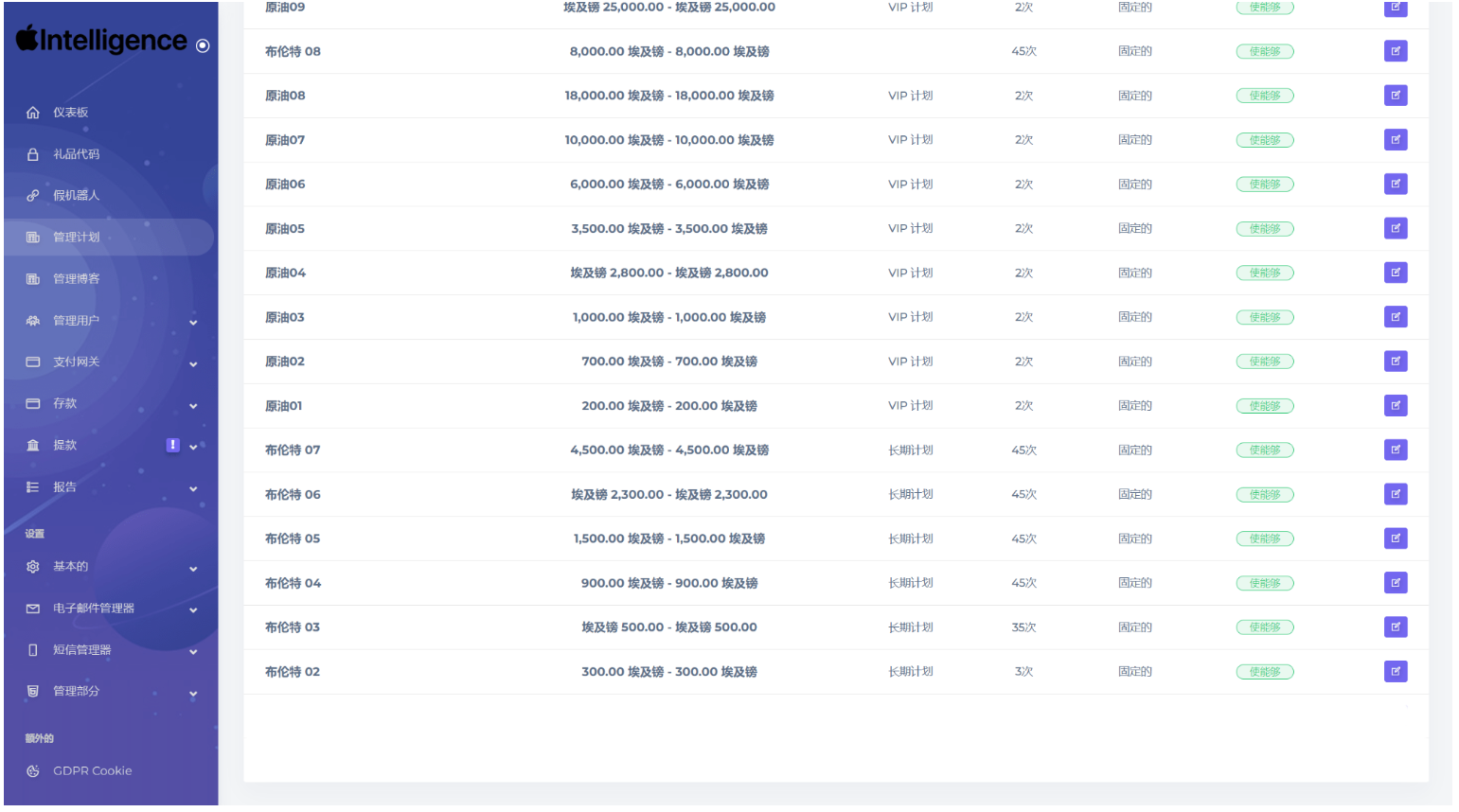Screen dimensions: 1459x812
Task: Click plan name 布伦特 03
Action: 293,627
